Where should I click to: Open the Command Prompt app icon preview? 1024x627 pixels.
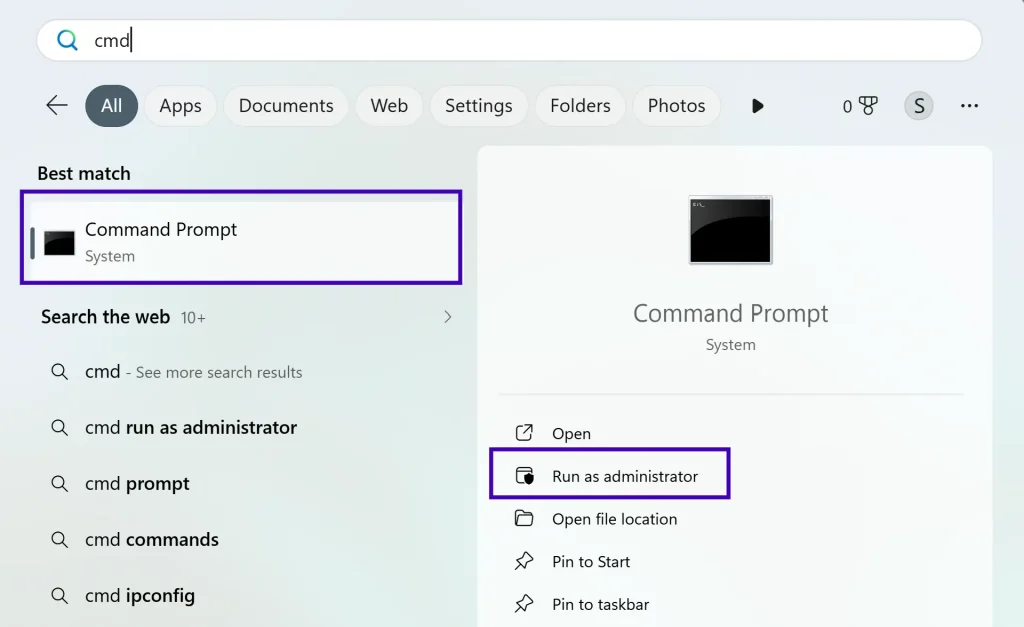(x=730, y=230)
